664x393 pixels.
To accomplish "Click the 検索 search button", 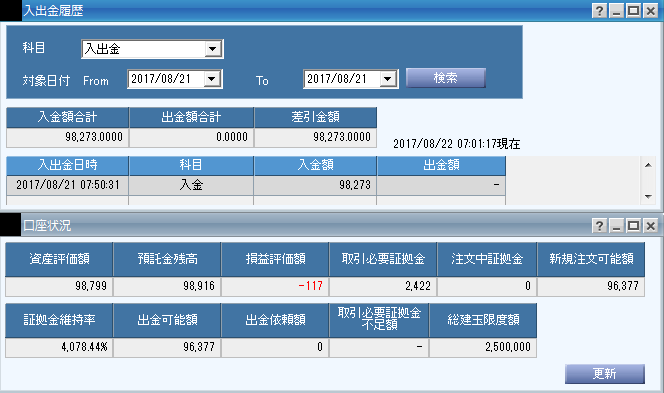I will 445,78.
